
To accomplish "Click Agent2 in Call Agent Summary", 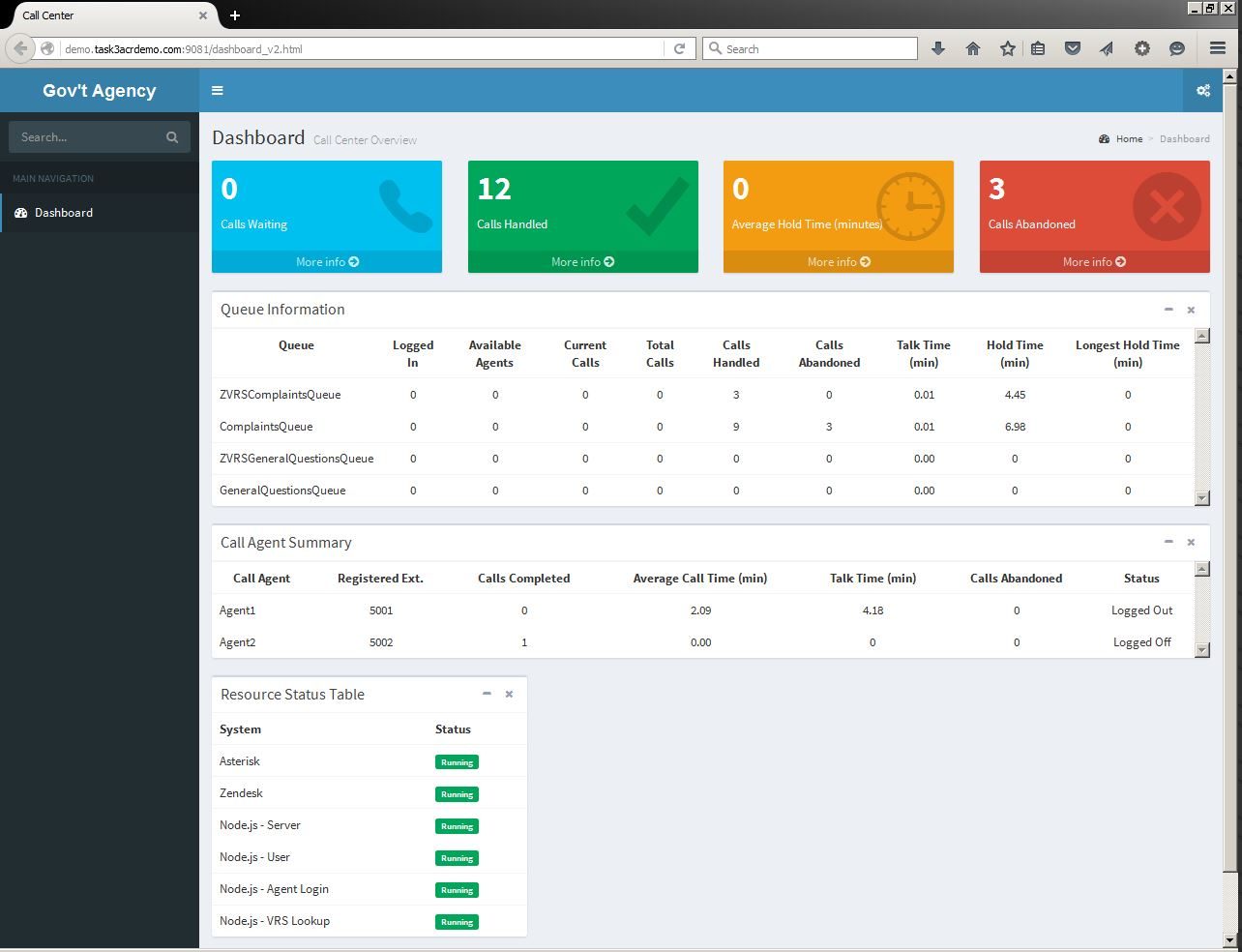I will [x=237, y=642].
